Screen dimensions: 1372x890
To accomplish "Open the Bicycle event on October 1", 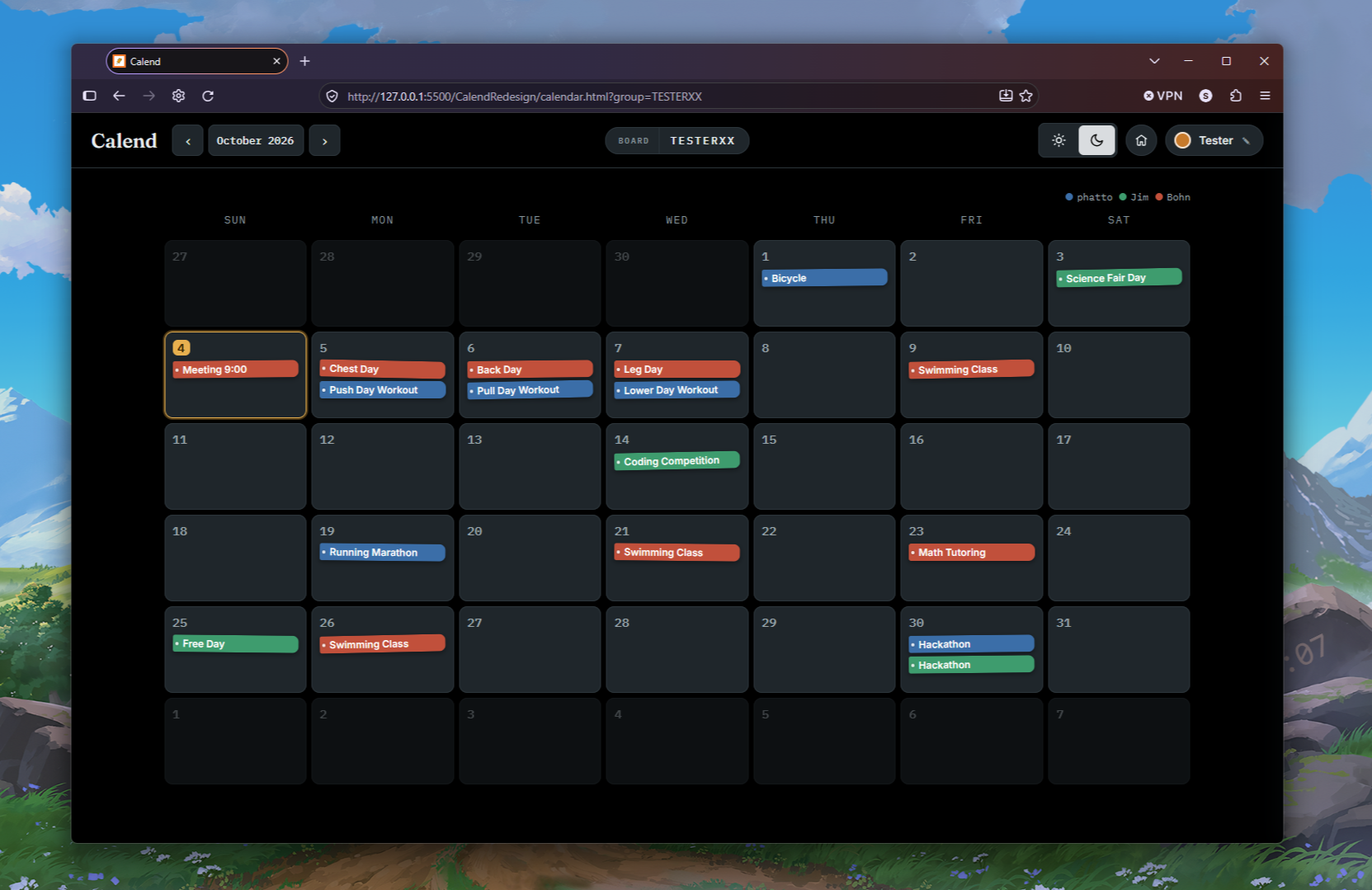I will pyautogui.click(x=824, y=278).
